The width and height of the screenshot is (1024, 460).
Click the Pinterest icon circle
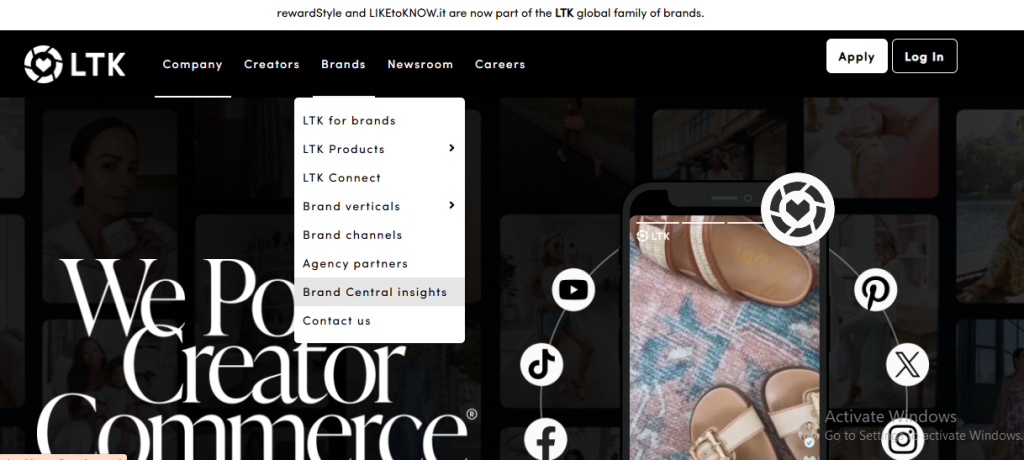875,291
